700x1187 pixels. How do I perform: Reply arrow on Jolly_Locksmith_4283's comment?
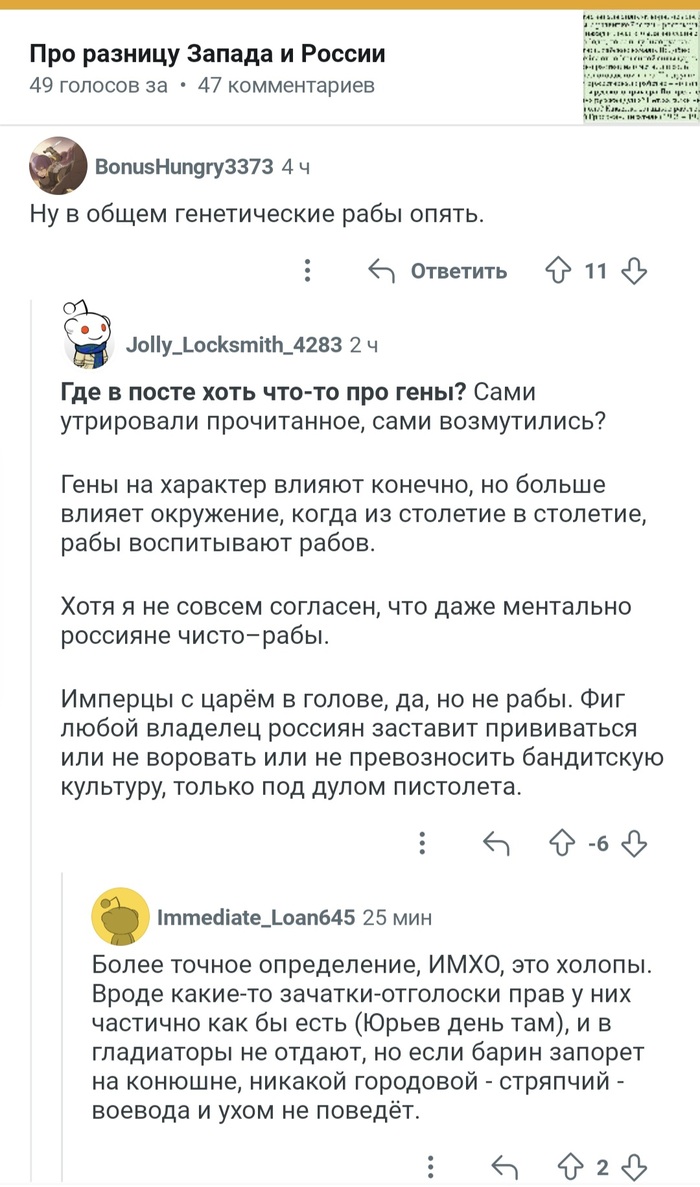pos(496,843)
